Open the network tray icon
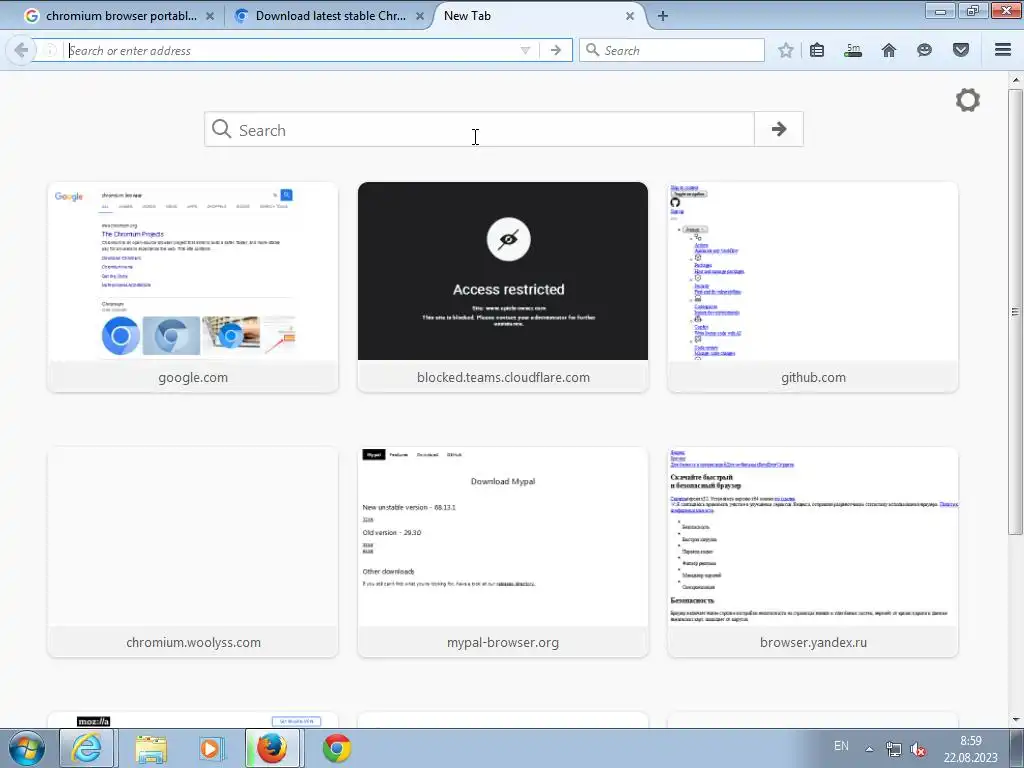The height and width of the screenshot is (768, 1024). [893, 749]
